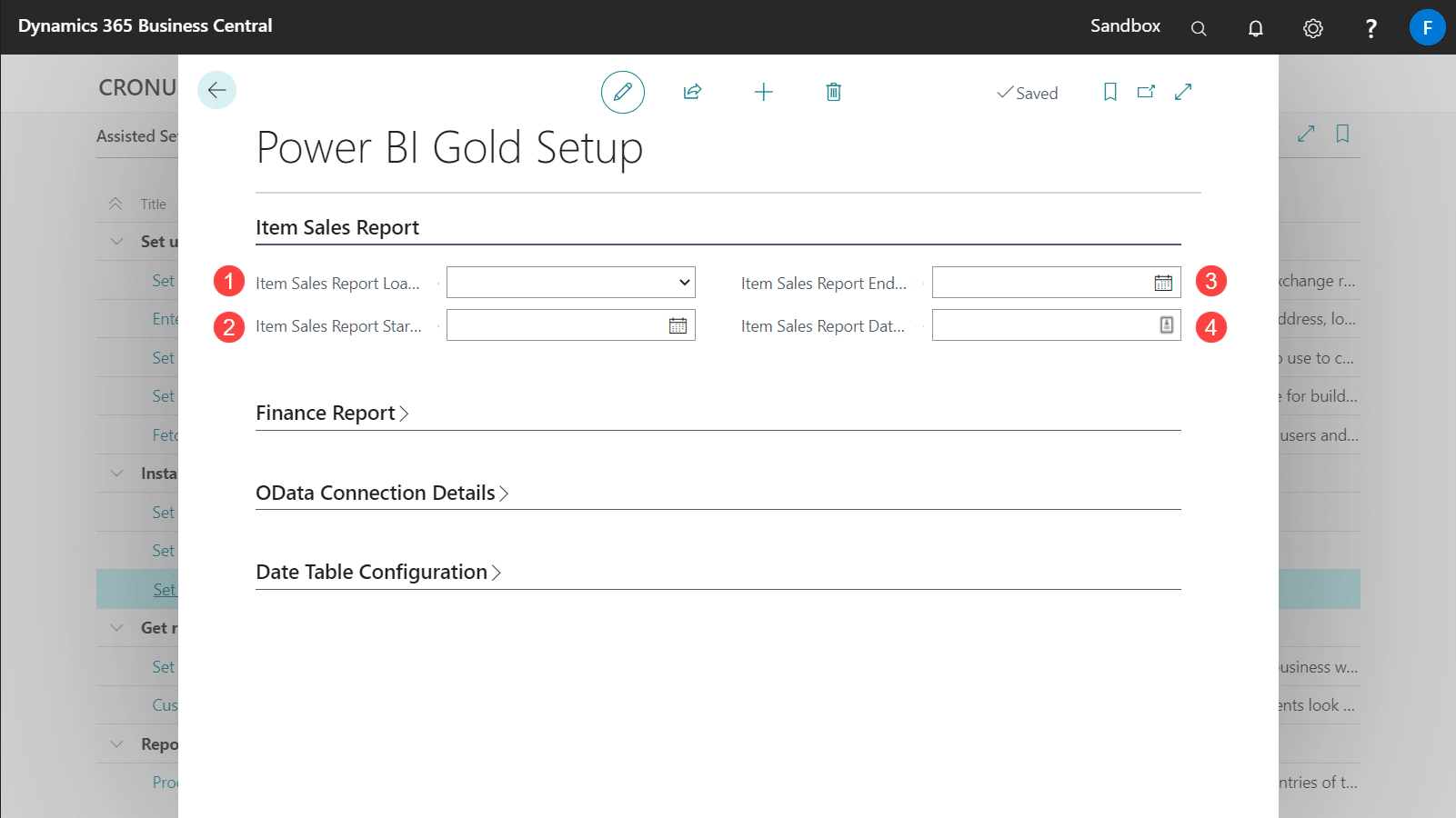
Task: Click the Saved status indicator
Action: coord(1028,93)
